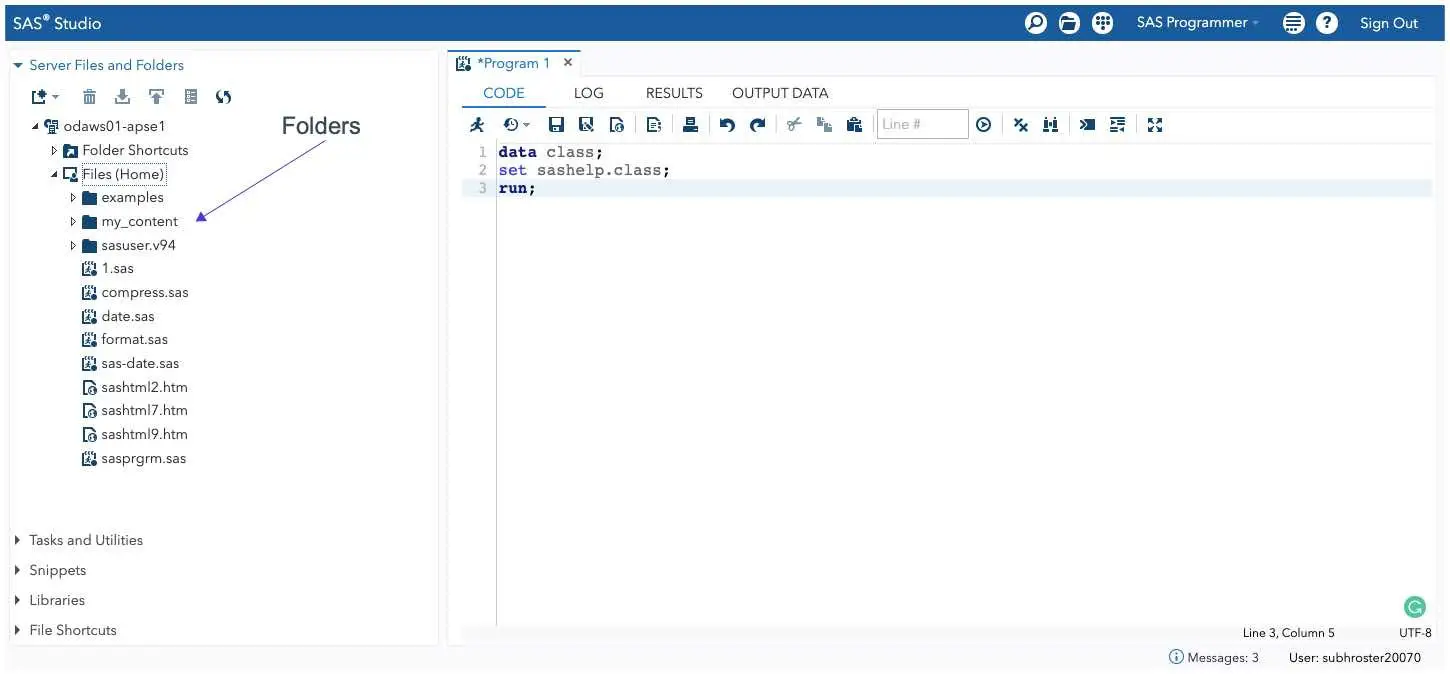
Task: Expand the examples folder
Action: click(73, 198)
